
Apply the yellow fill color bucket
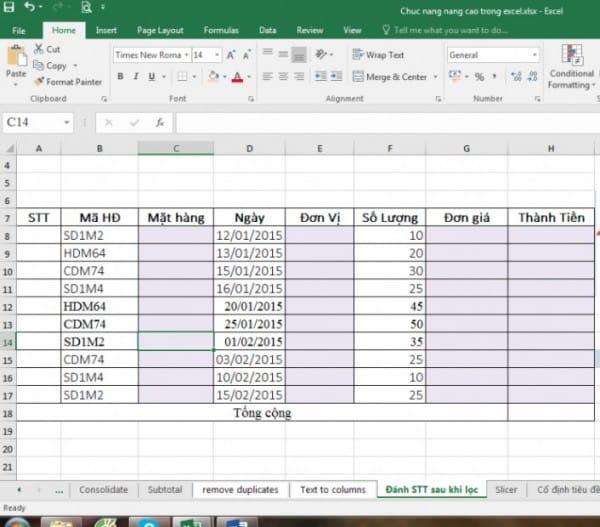pyautogui.click(x=214, y=77)
